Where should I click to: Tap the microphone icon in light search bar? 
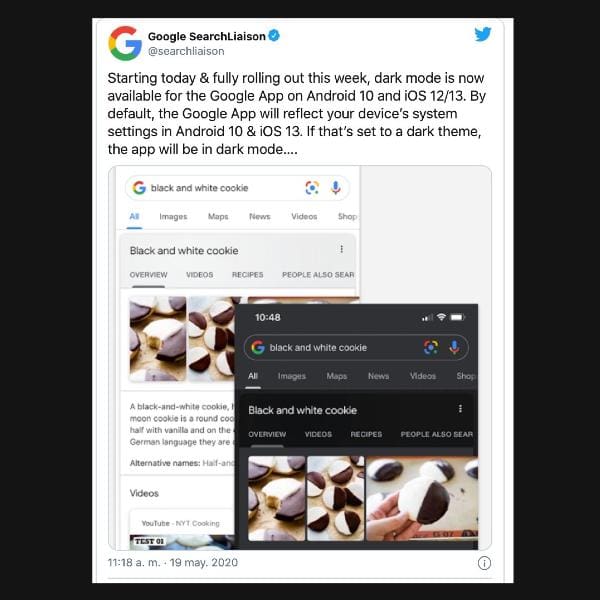(x=336, y=188)
